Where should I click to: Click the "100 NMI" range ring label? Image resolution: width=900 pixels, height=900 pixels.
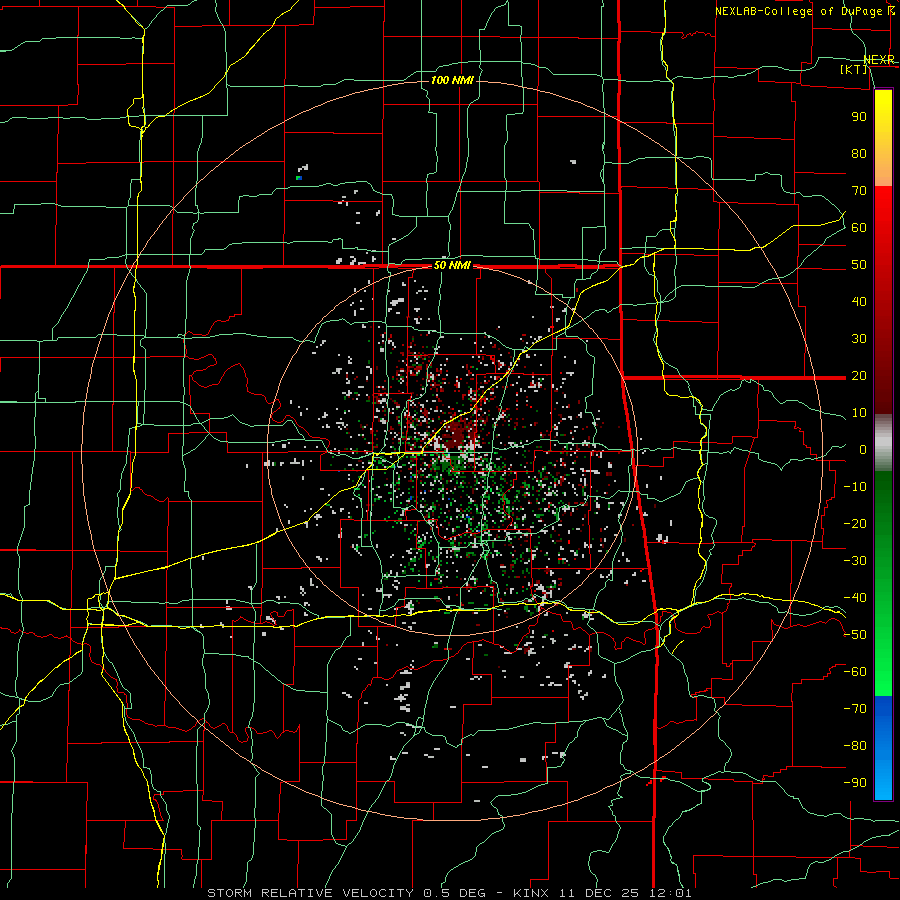452,80
